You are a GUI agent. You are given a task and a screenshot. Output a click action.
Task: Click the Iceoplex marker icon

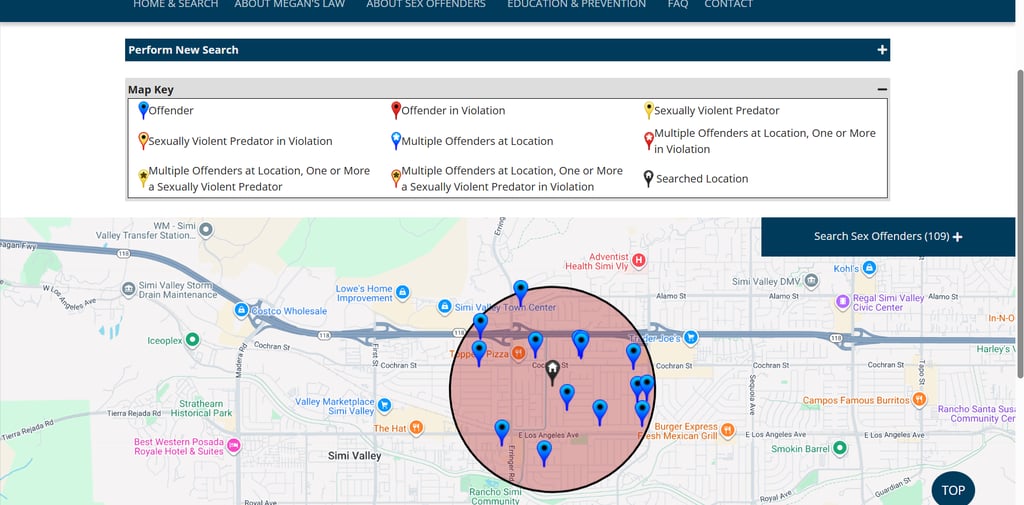192,340
